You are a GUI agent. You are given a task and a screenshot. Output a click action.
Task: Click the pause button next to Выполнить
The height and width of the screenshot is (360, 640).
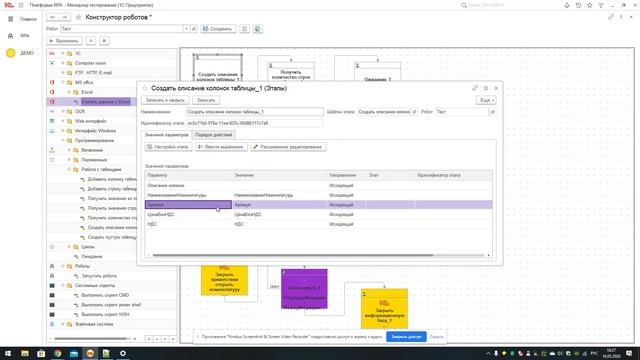pyautogui.click(x=91, y=41)
